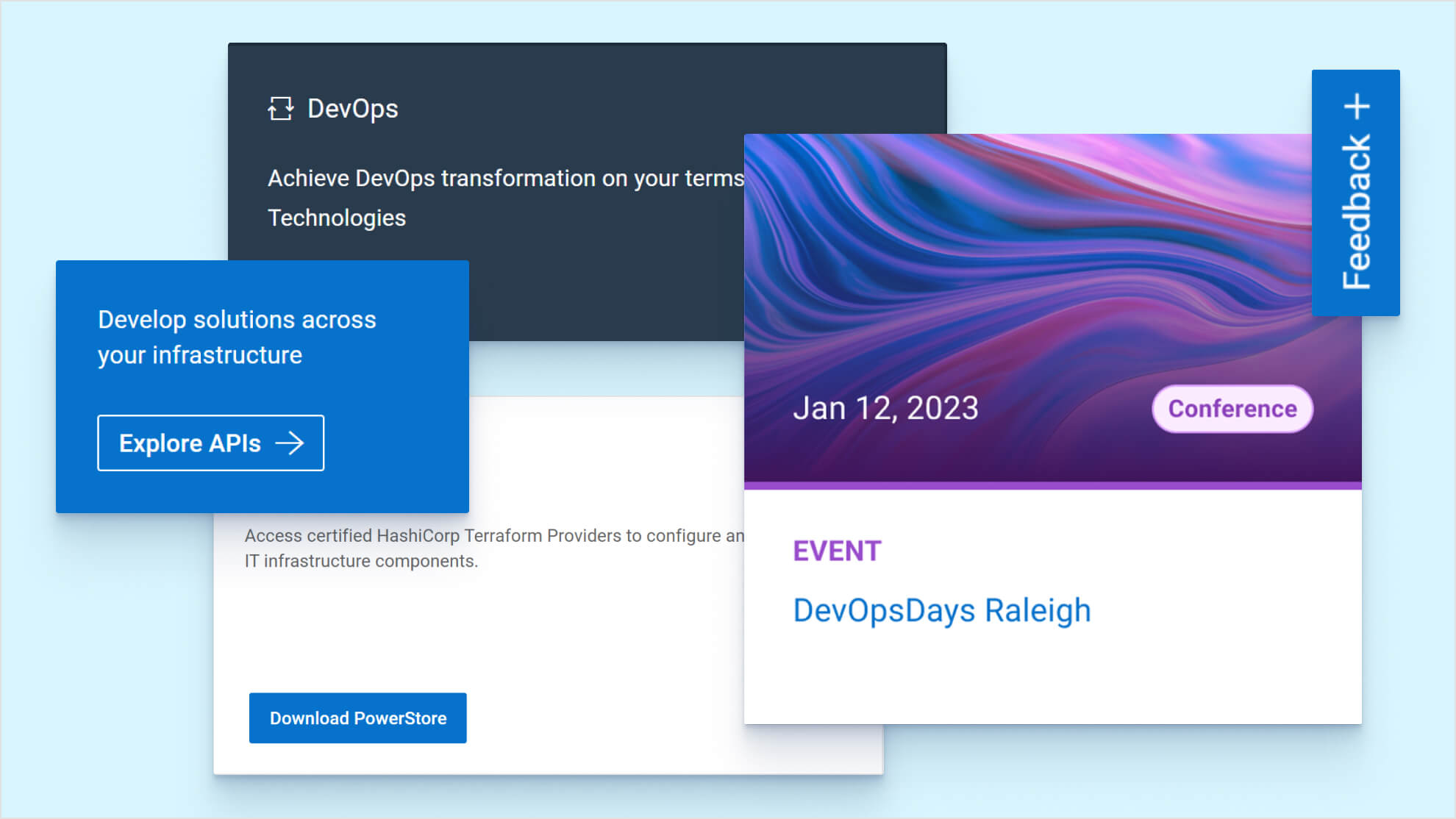This screenshot has height=819, width=1456.
Task: Select the event card body area
Action: coord(1052,676)
